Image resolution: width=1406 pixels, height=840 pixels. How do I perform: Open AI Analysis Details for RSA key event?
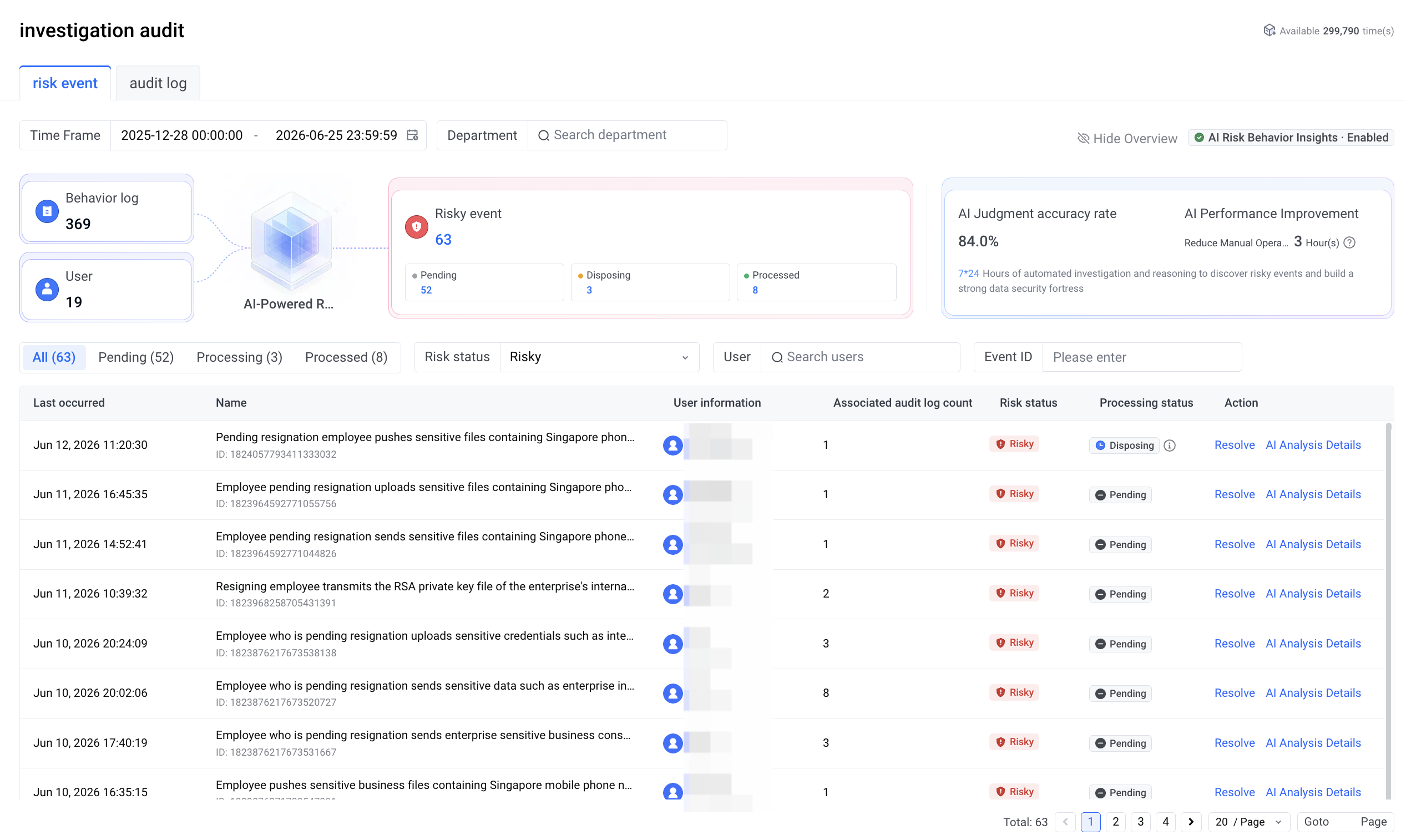[1313, 594]
